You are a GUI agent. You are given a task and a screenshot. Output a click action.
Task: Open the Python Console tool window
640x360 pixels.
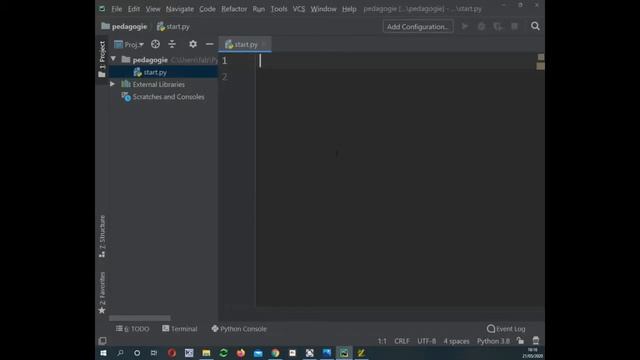point(239,329)
